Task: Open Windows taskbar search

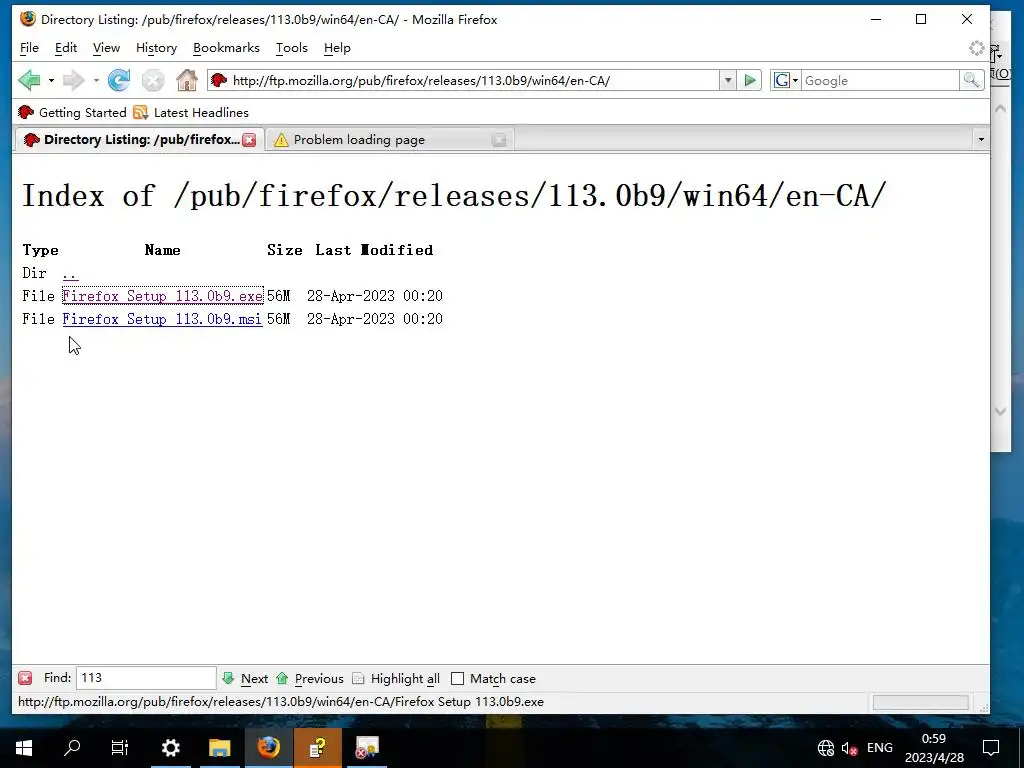Action: point(72,748)
